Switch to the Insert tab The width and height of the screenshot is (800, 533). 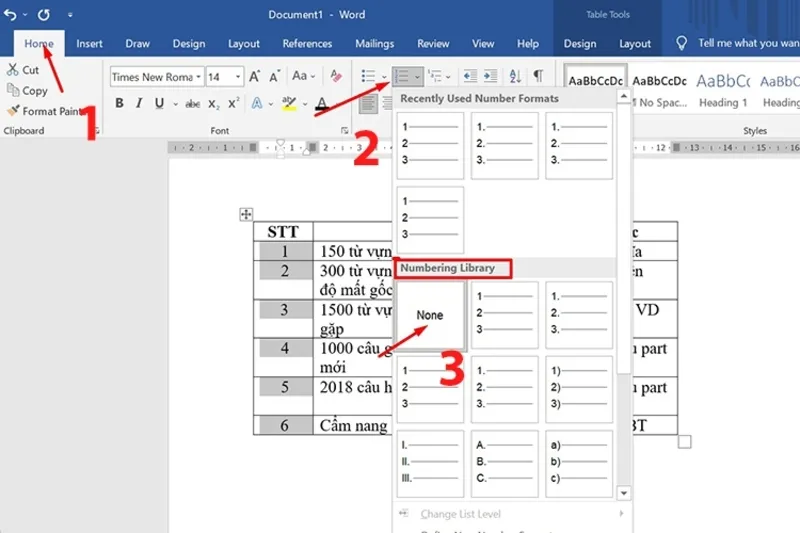pyautogui.click(x=89, y=44)
